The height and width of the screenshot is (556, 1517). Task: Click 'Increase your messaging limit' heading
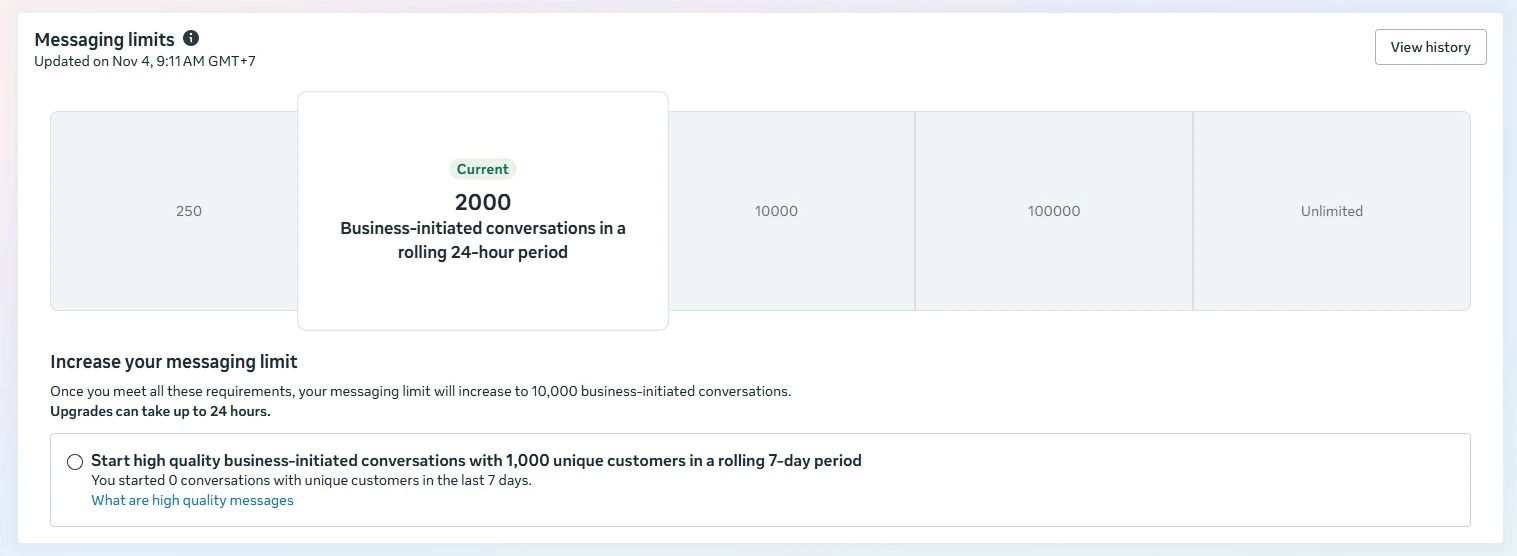pyautogui.click(x=174, y=362)
